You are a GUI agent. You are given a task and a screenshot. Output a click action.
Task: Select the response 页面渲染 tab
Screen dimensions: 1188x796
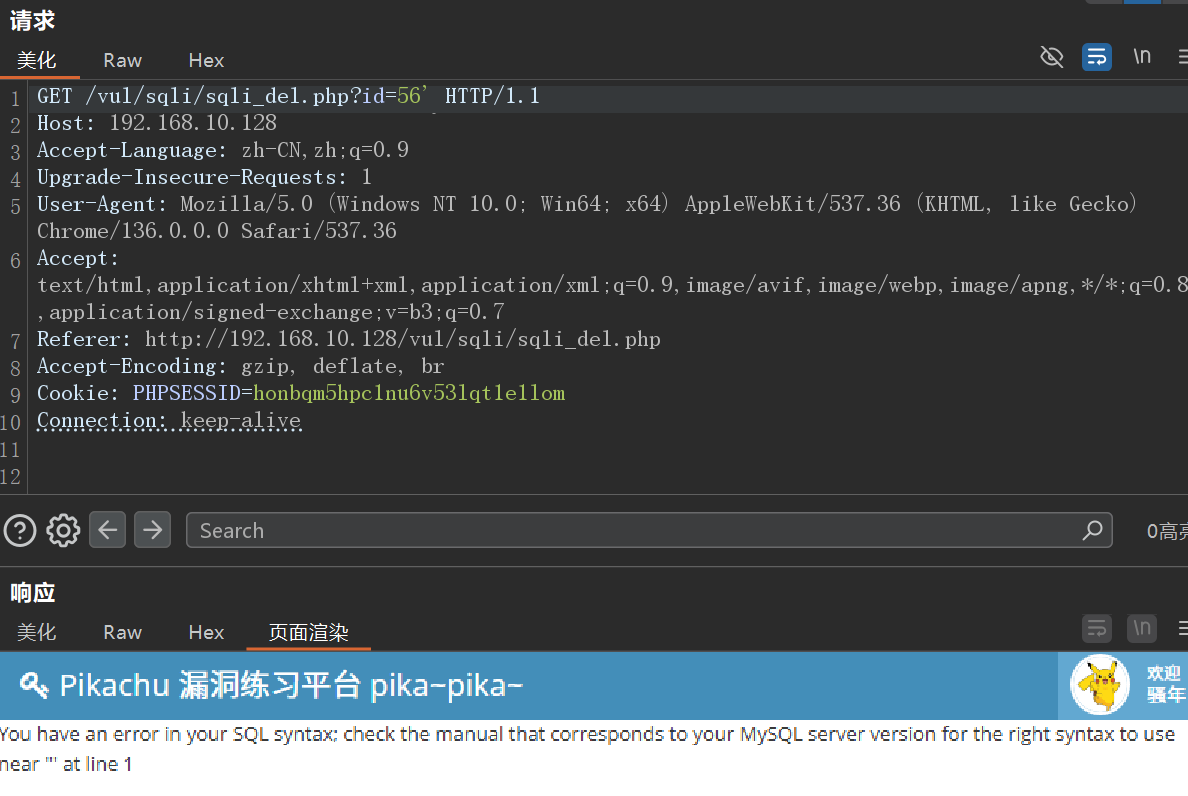pyautogui.click(x=308, y=633)
